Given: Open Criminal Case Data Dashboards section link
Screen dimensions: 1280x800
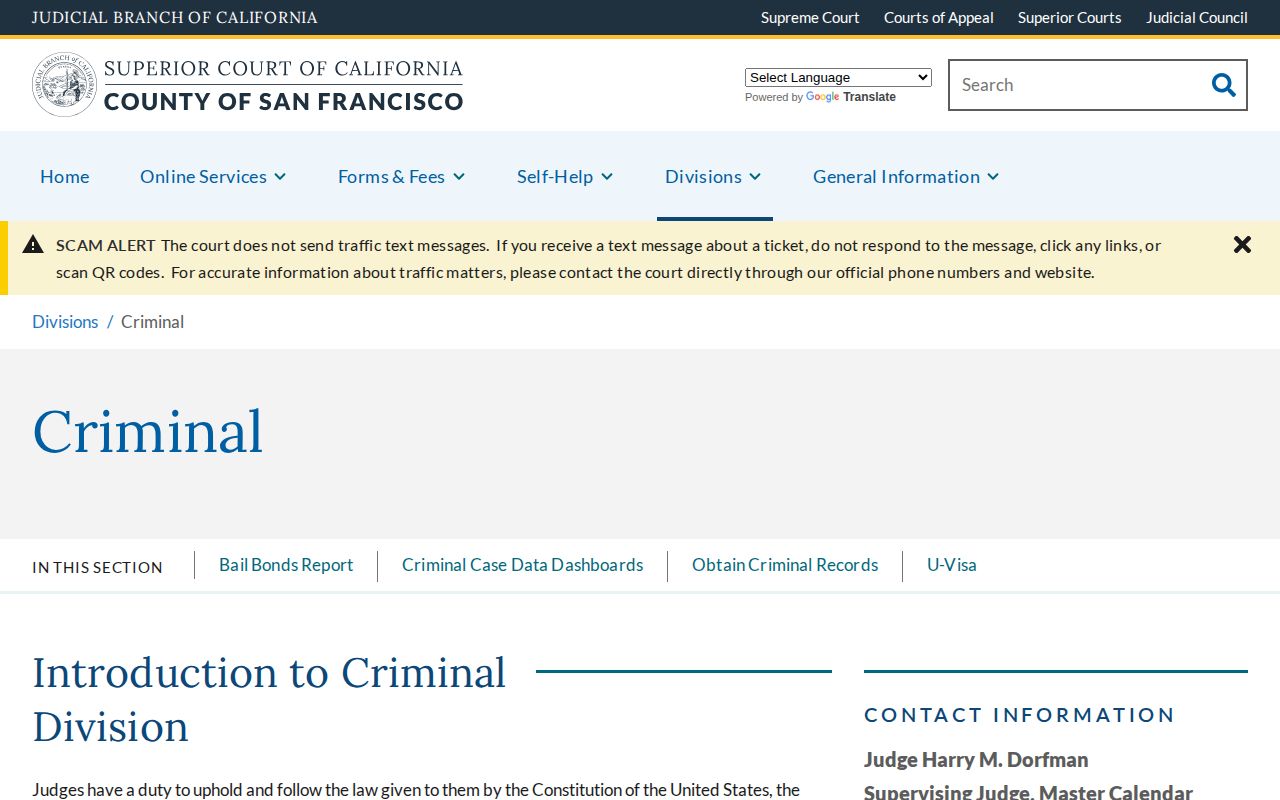Looking at the screenshot, I should click(522, 565).
